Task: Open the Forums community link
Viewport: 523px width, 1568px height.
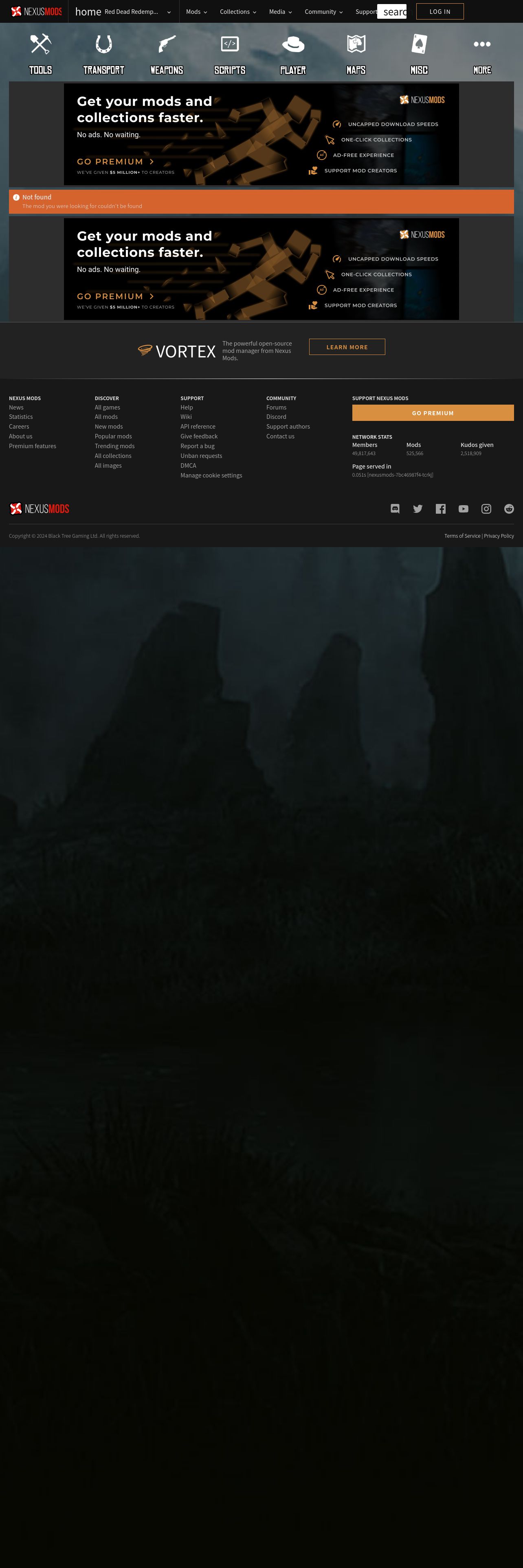Action: point(276,407)
